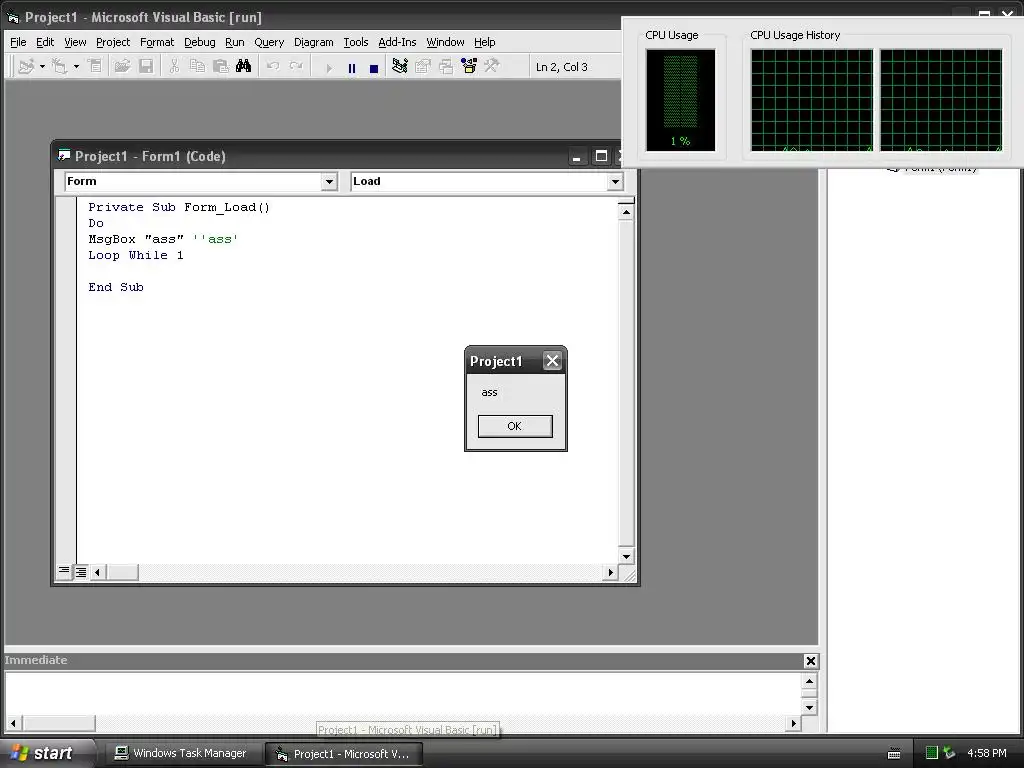Open the Properties Window toolbar icon
The height and width of the screenshot is (768, 1024).
[423, 67]
